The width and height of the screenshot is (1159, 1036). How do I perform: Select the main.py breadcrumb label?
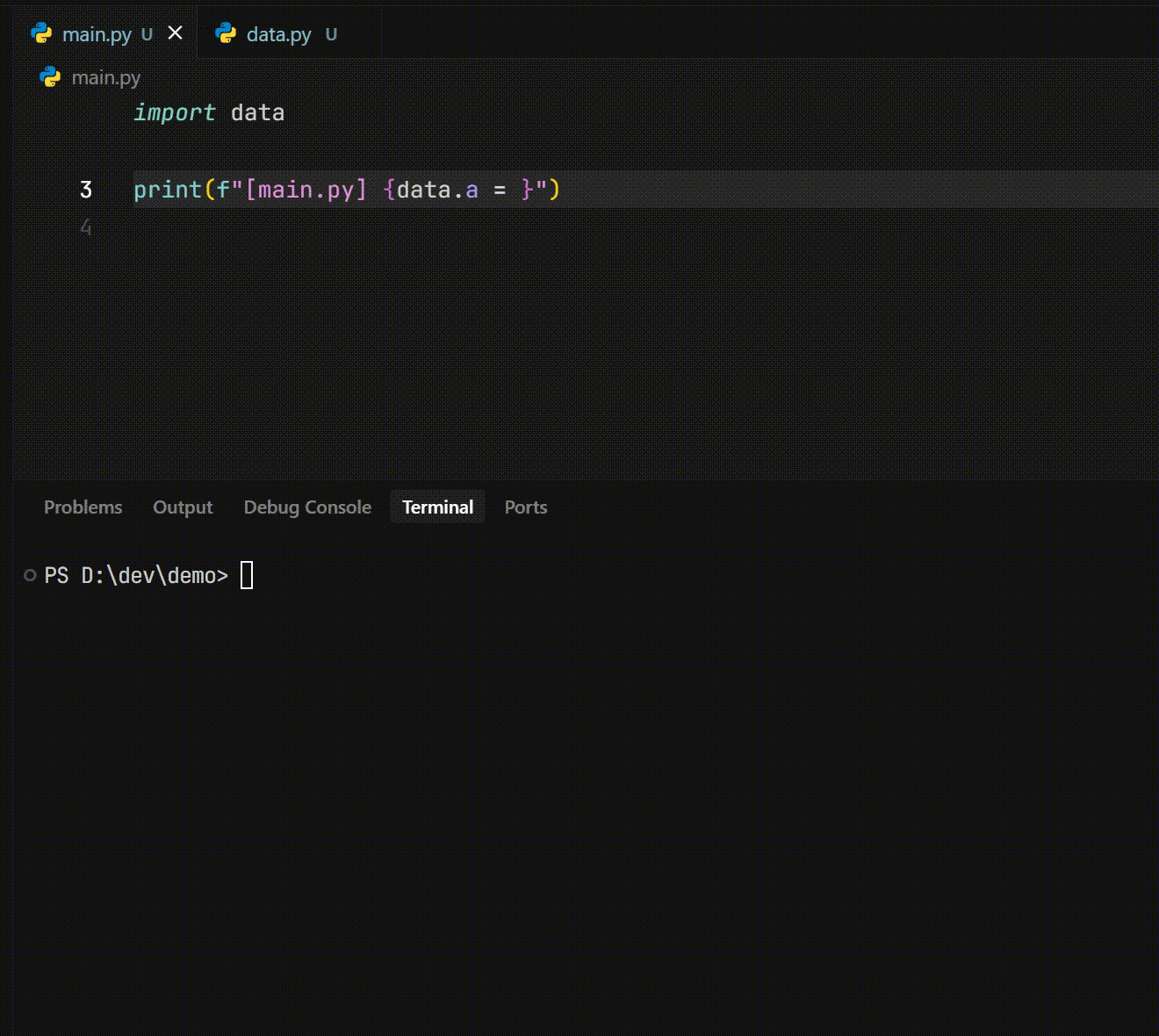(x=107, y=77)
